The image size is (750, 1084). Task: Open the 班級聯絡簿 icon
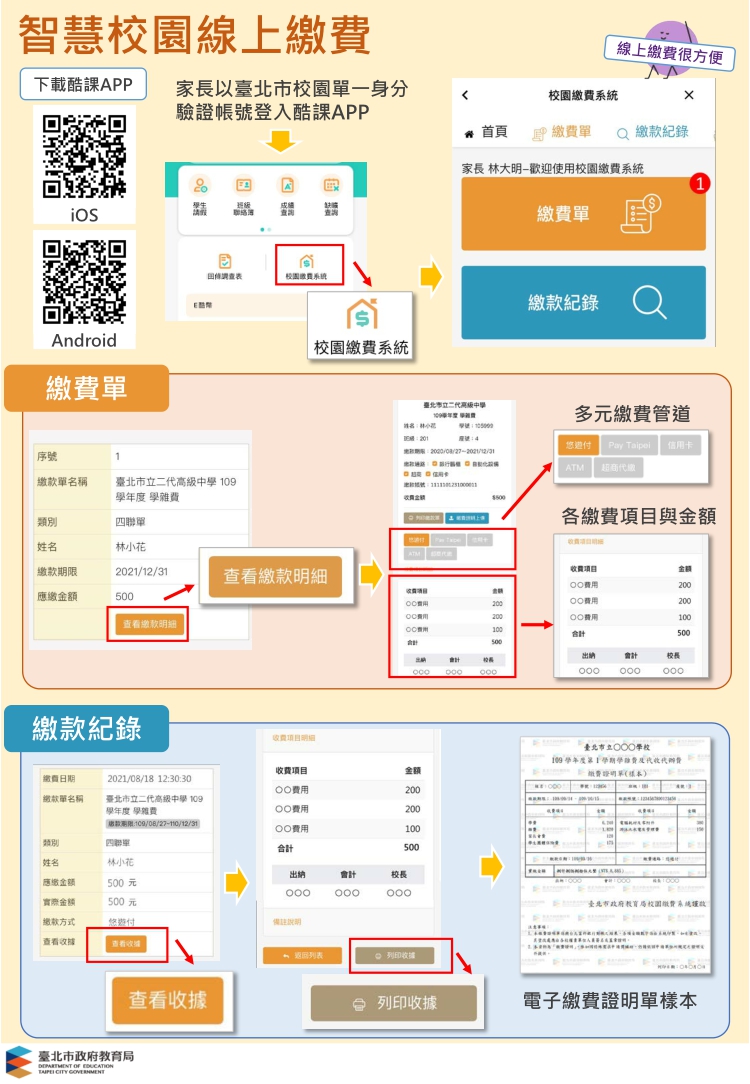pyautogui.click(x=244, y=187)
